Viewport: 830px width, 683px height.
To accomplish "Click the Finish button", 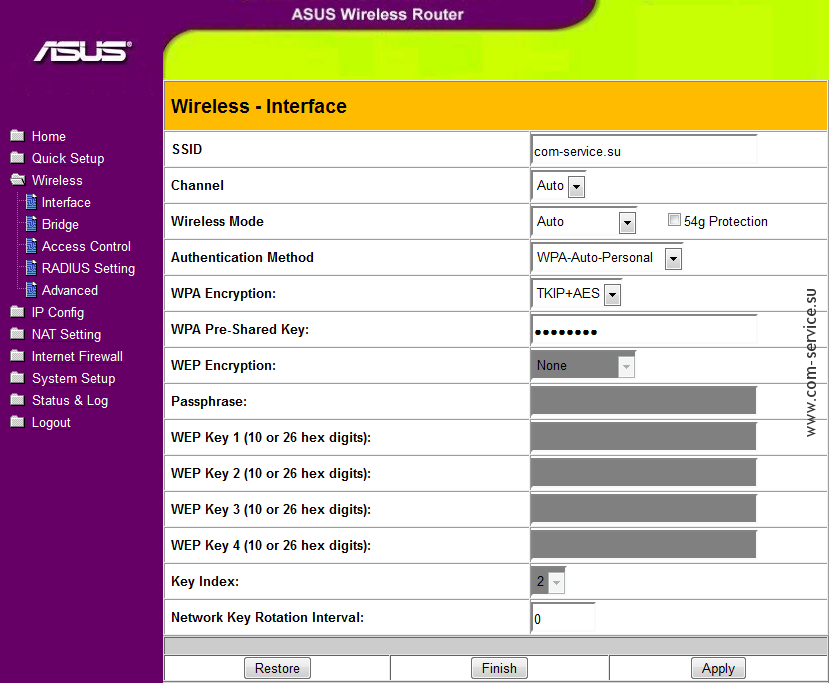I will click(x=499, y=668).
